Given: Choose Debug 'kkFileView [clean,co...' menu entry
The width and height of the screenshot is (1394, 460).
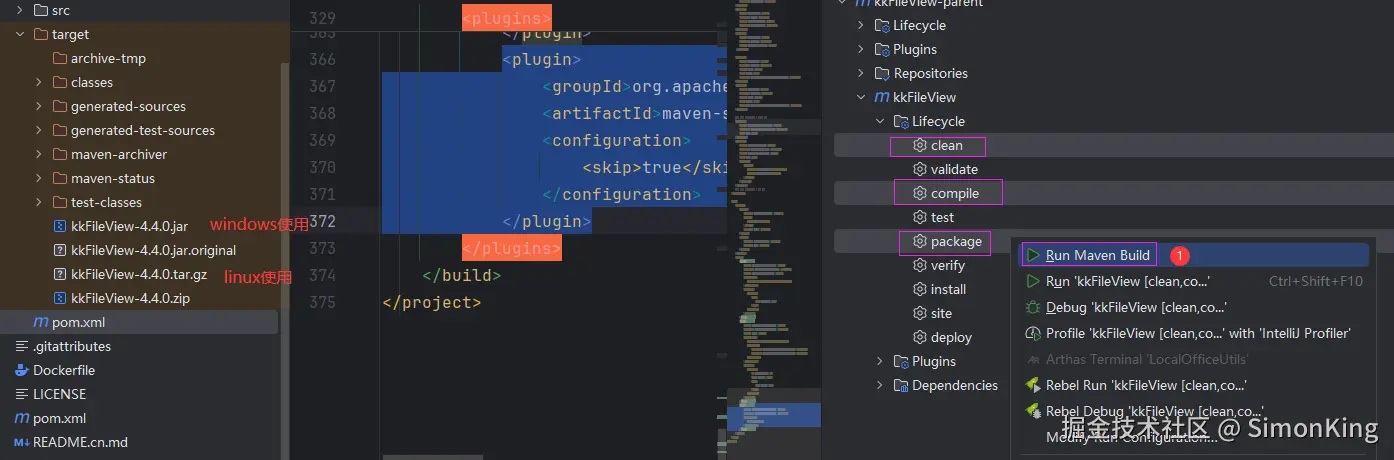Looking at the screenshot, I should point(1193,307).
